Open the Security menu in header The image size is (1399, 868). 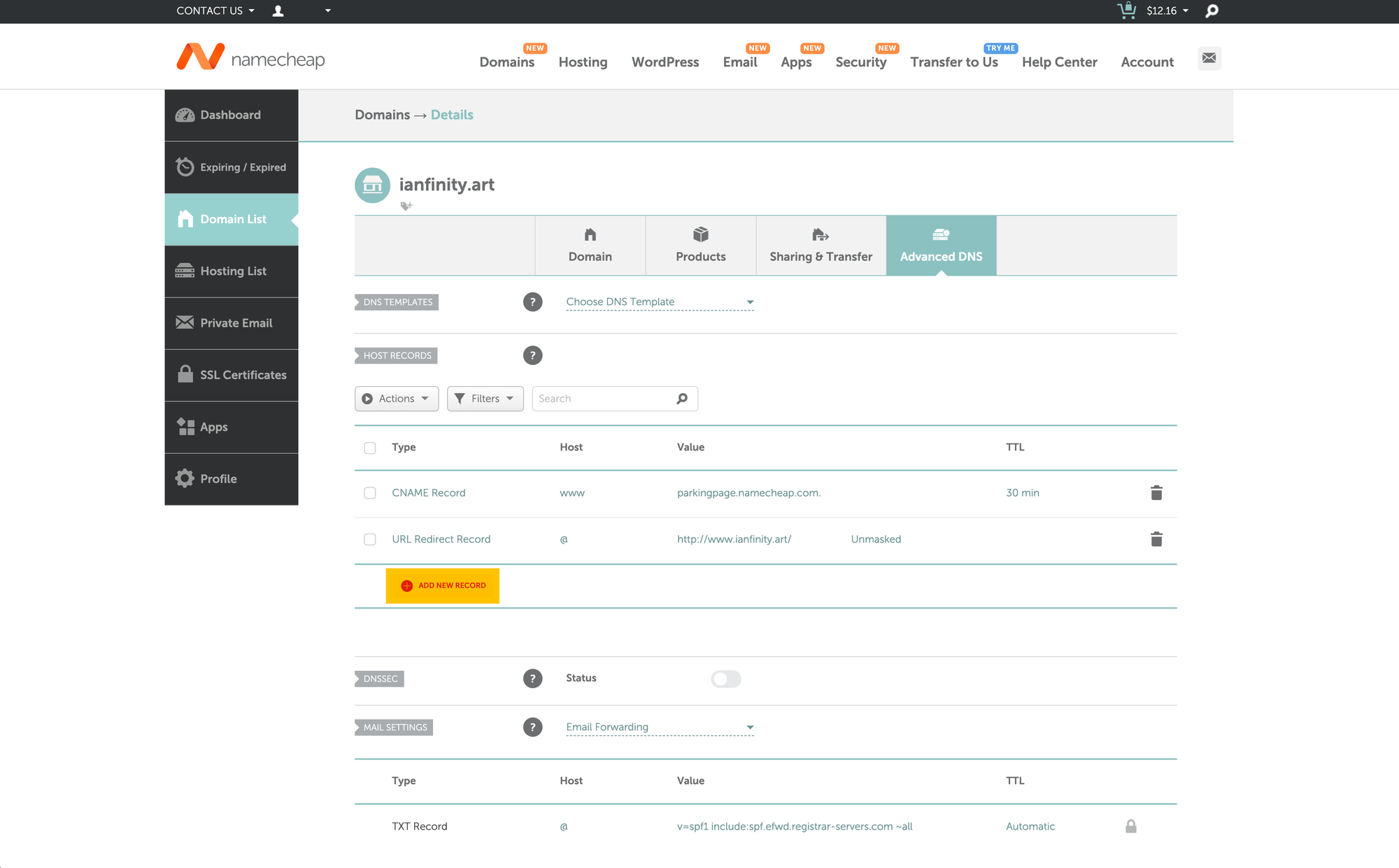[x=861, y=62]
